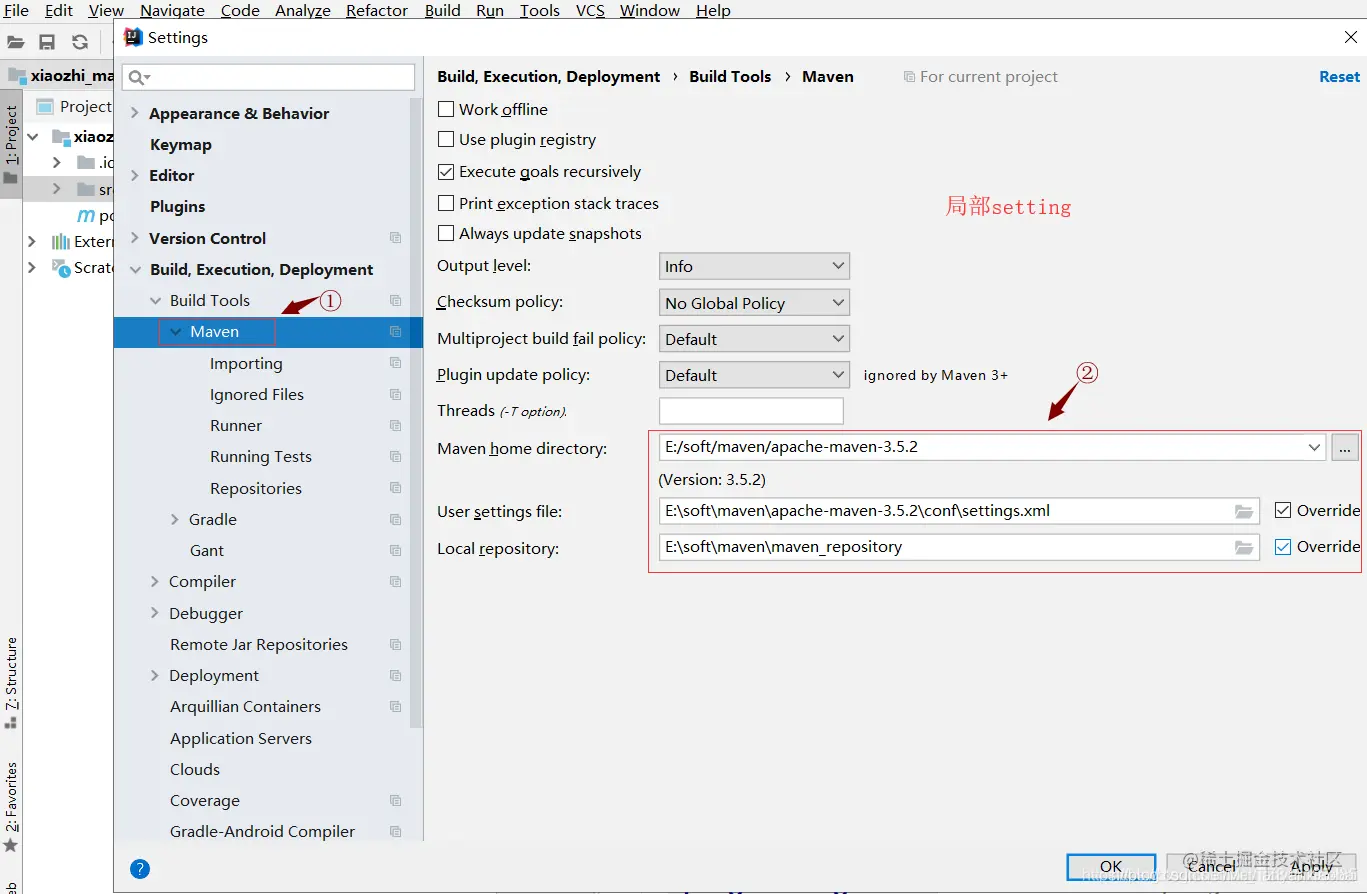Image resolution: width=1367 pixels, height=894 pixels.
Task: Click the project-level icon beside Gradle-Android Compiler
Action: 395,831
